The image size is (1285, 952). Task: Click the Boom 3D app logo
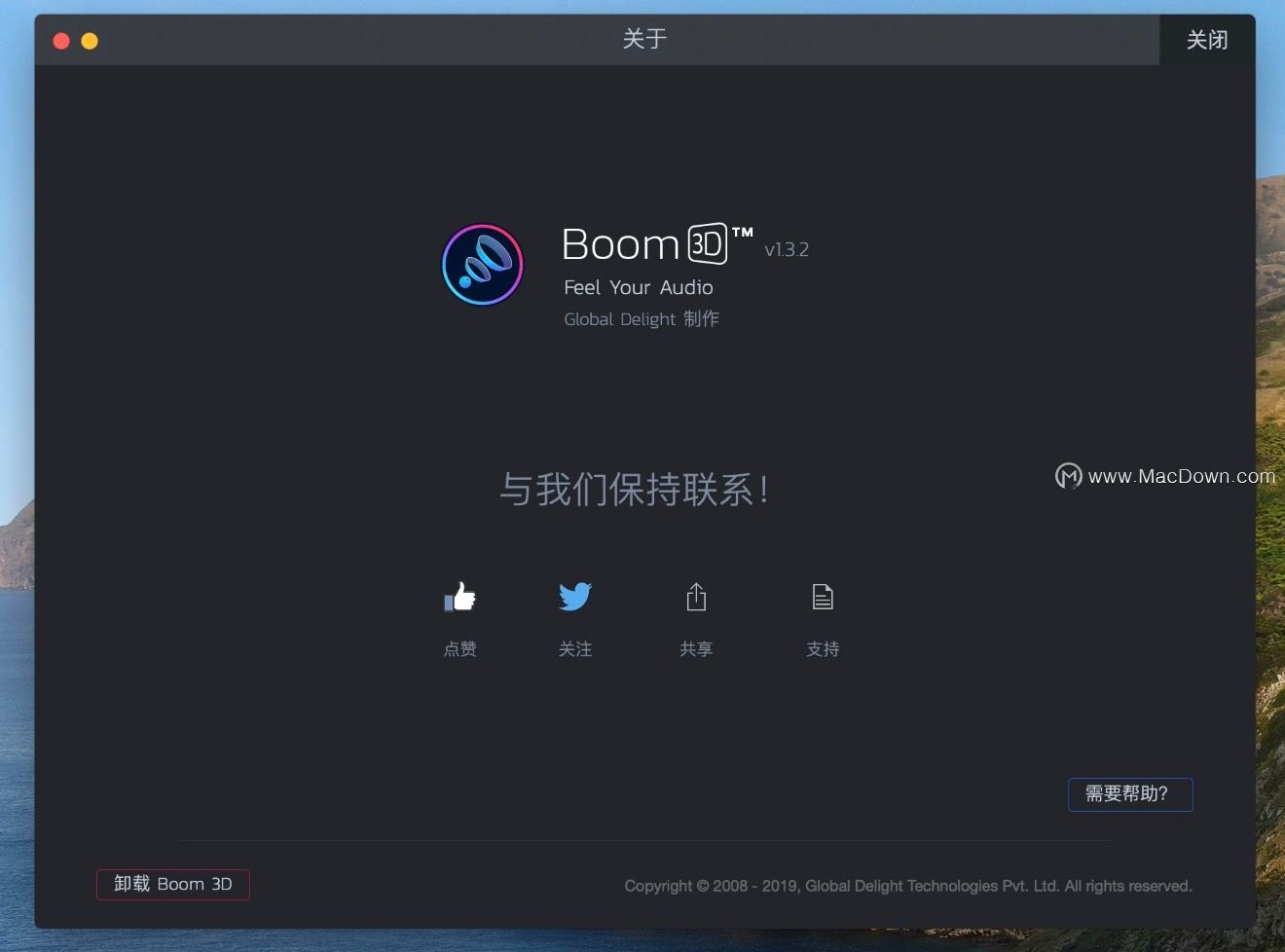pyautogui.click(x=481, y=264)
